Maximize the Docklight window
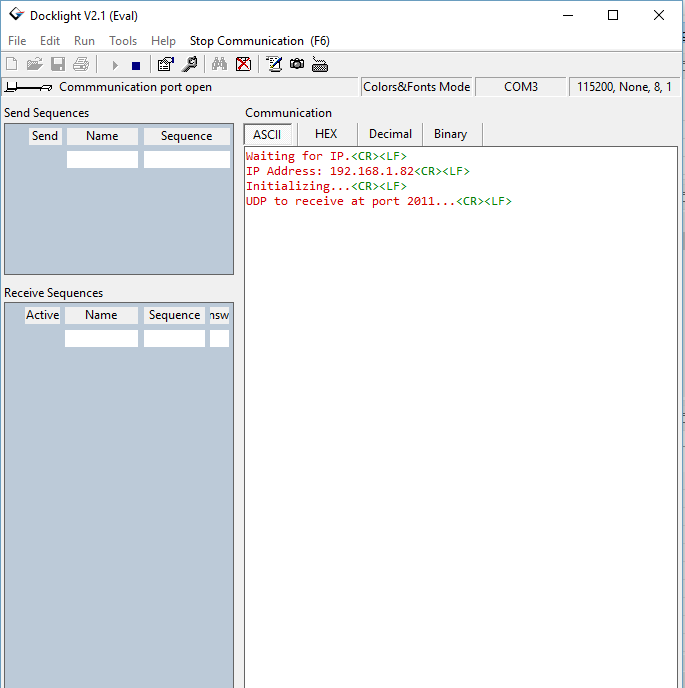685x688 pixels. pyautogui.click(x=613, y=15)
